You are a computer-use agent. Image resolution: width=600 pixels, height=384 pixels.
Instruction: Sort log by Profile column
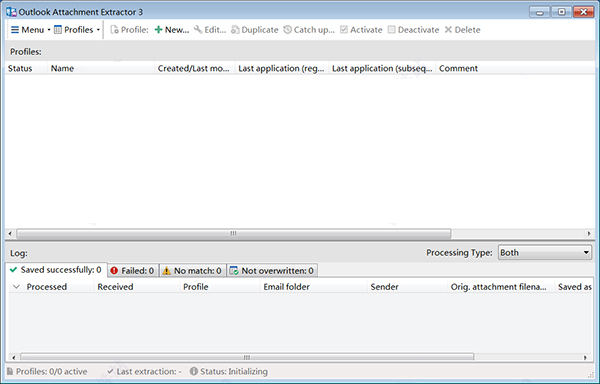pyautogui.click(x=220, y=287)
